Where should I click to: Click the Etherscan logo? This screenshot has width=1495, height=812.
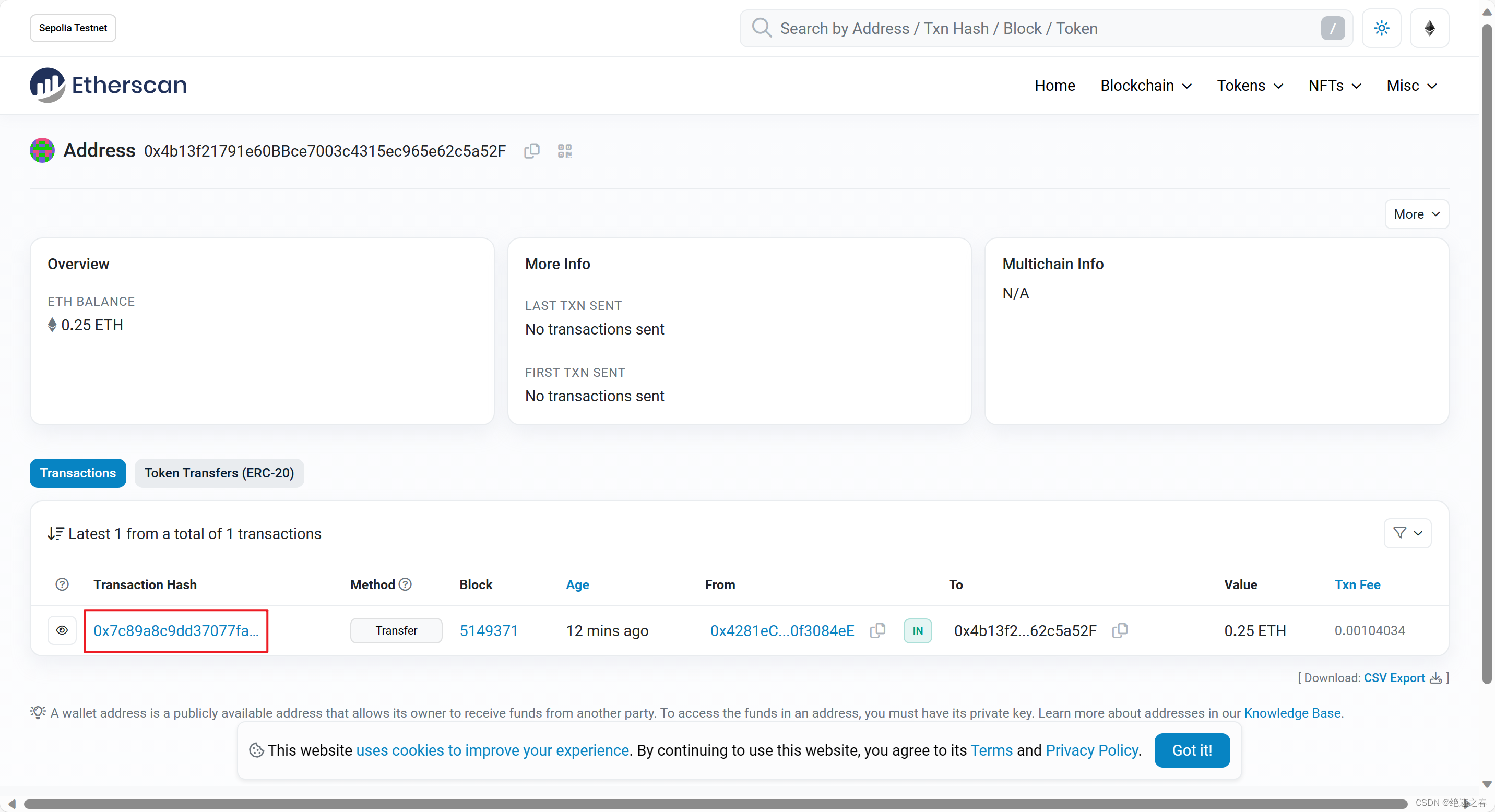pos(109,85)
